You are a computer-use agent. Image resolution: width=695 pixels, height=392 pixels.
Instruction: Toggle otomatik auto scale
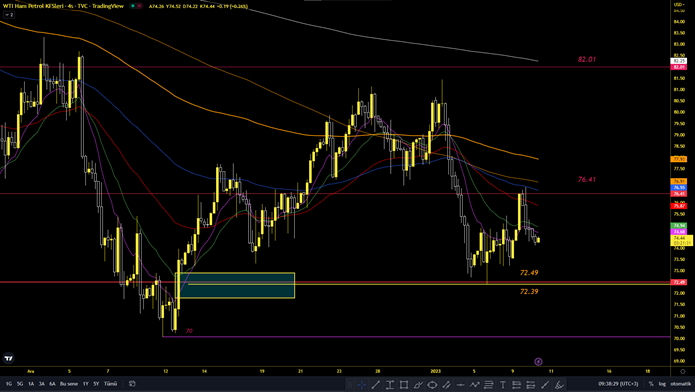680,384
